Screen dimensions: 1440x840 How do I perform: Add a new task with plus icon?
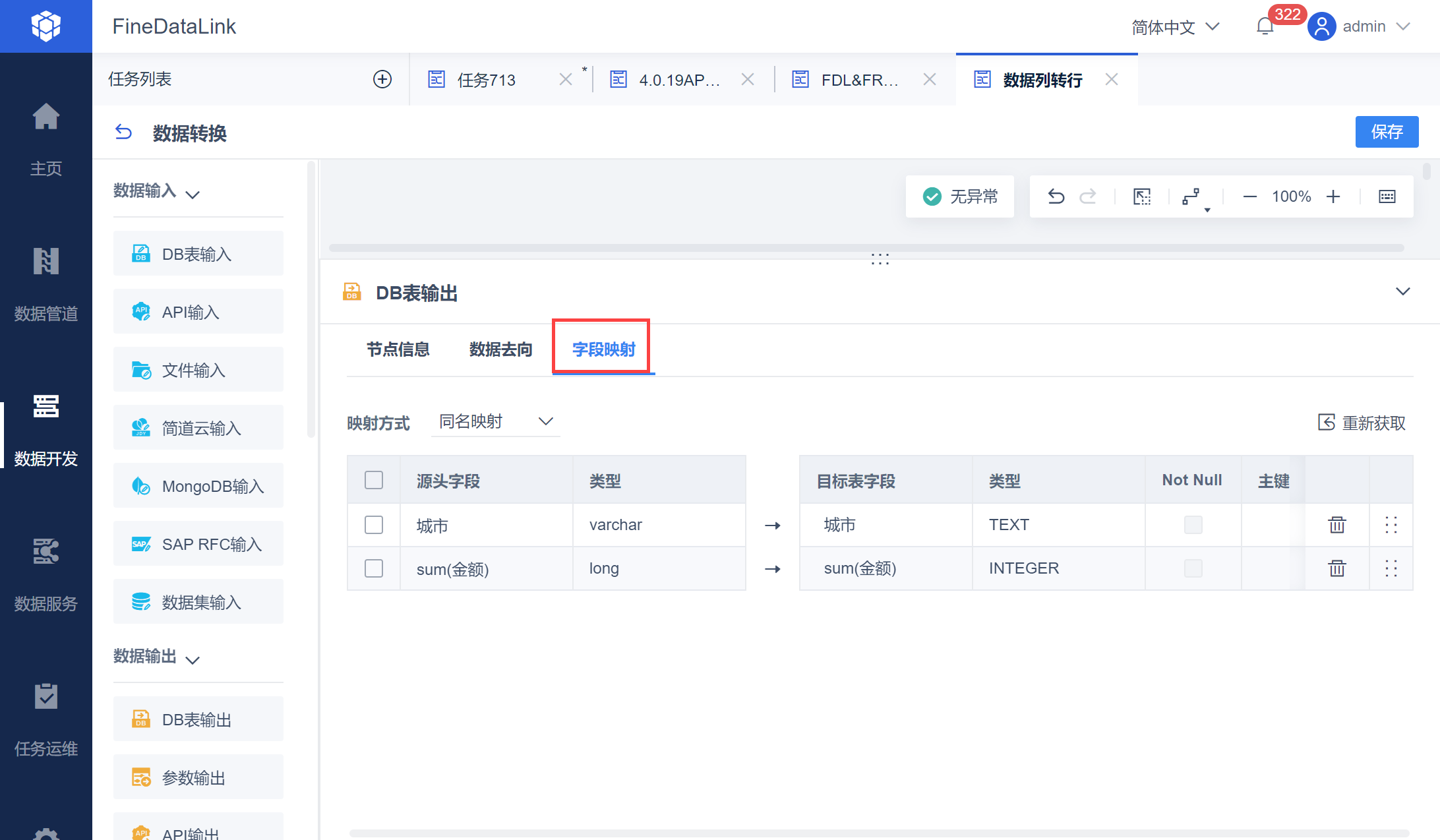382,79
